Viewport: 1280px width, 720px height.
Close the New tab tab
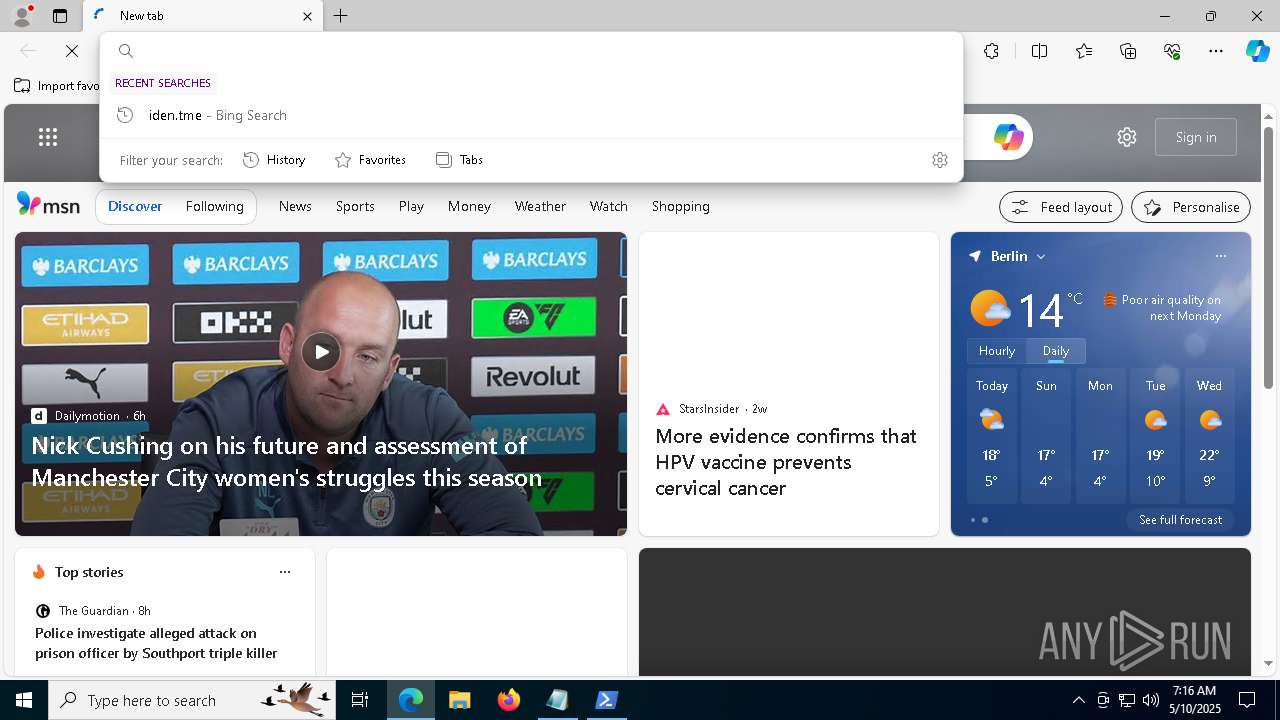pos(307,16)
